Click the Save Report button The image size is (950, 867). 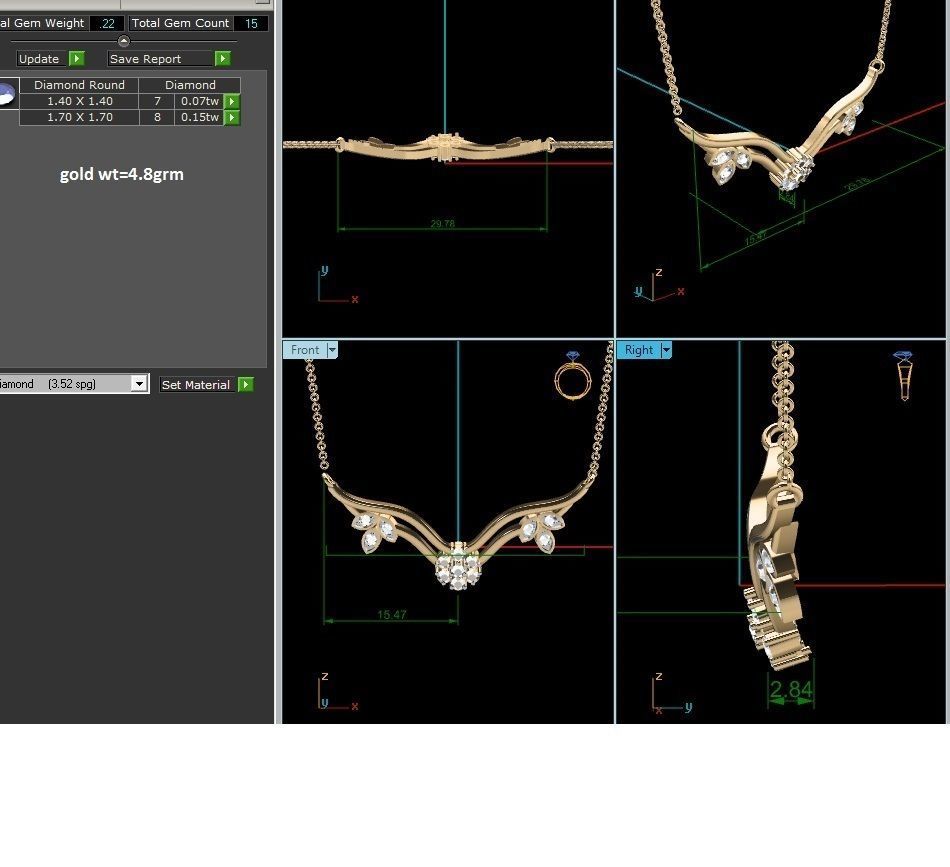(x=161, y=59)
